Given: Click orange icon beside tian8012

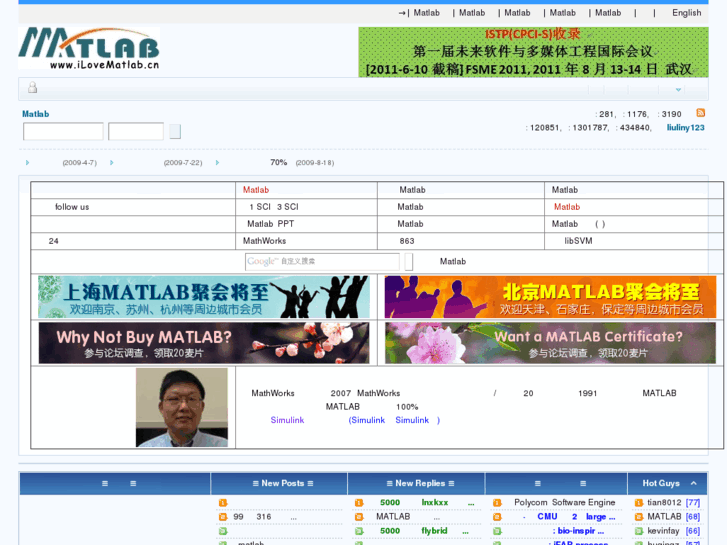Looking at the screenshot, I should click(x=639, y=503).
